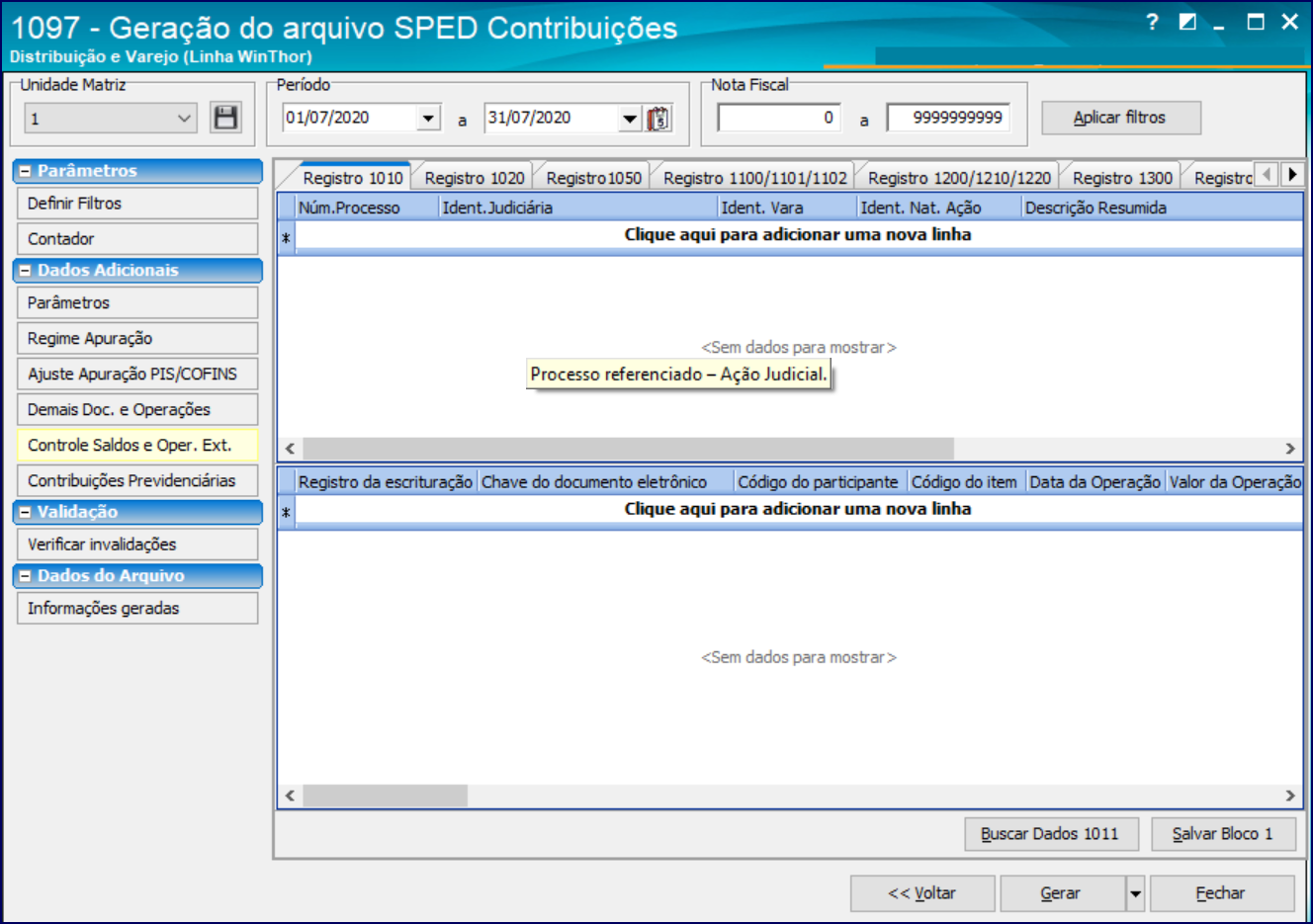Open Contador in sidebar
This screenshot has width=1313, height=924.
coord(137,239)
